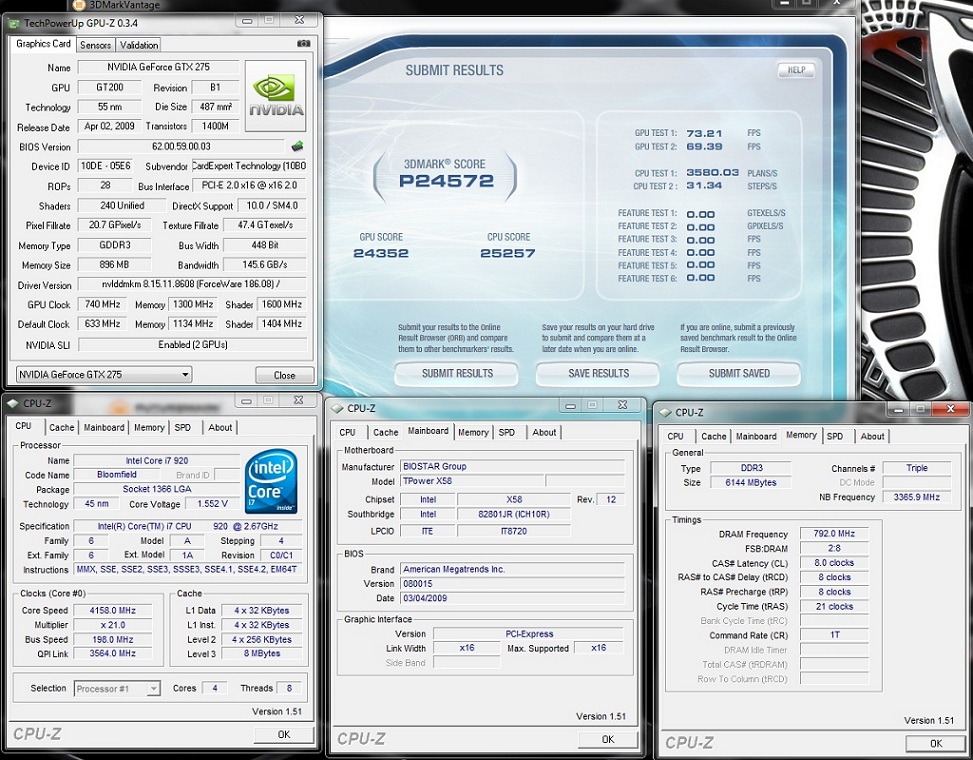Click SUBMIT SAVED in 3DMark Vantage
The height and width of the screenshot is (760, 973).
click(739, 373)
